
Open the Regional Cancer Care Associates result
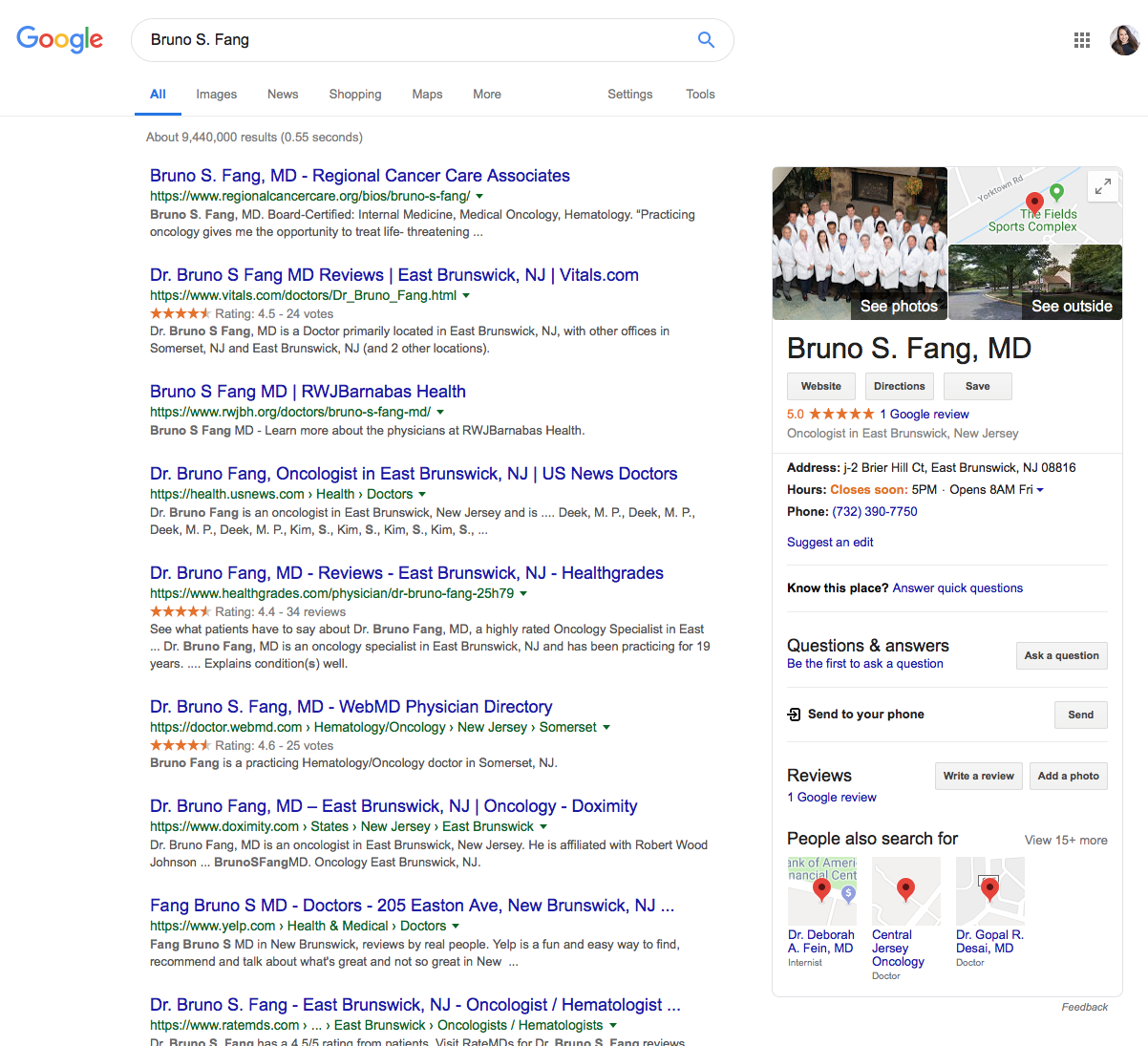point(360,176)
